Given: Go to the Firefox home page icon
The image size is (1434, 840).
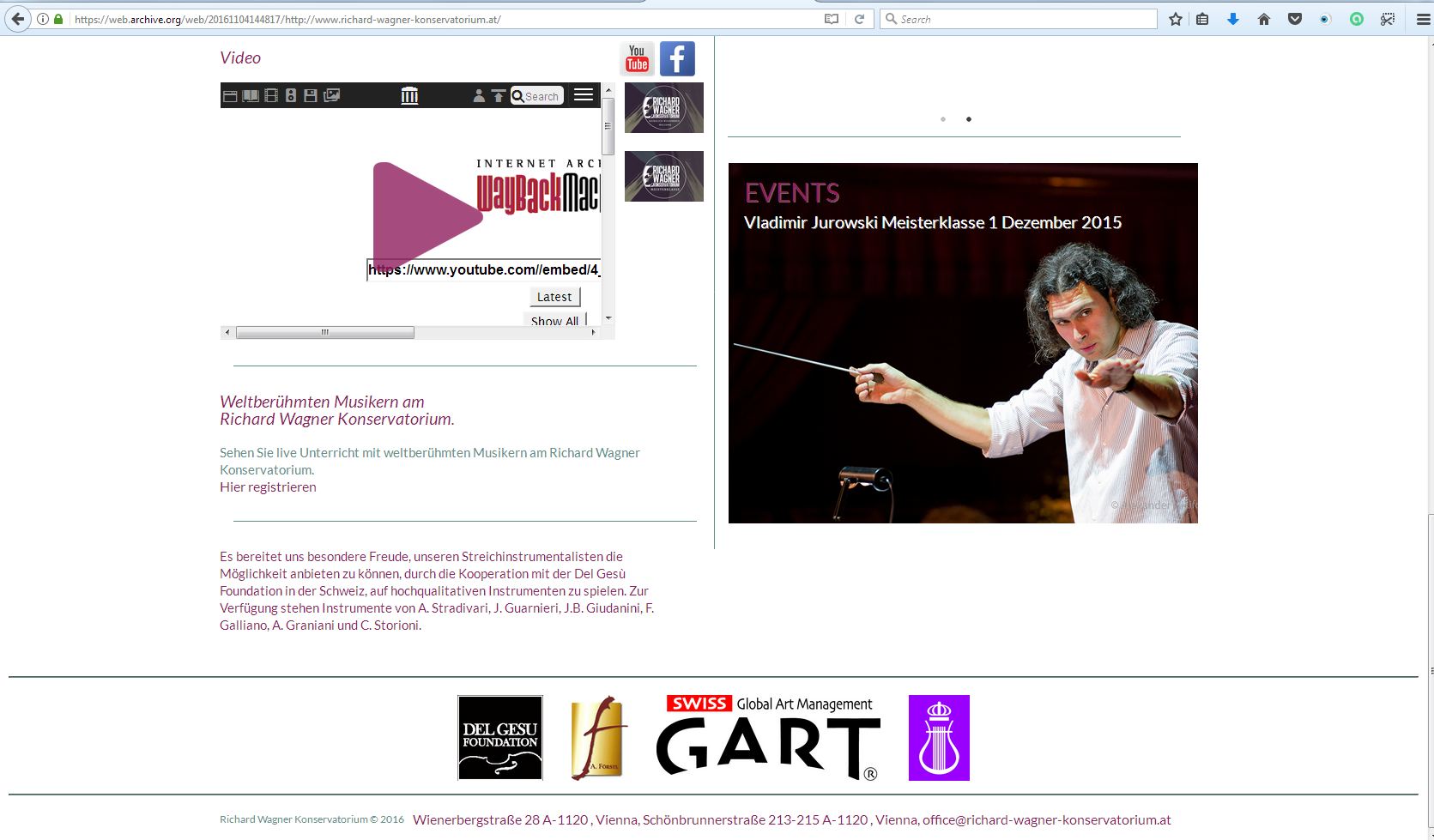Looking at the screenshot, I should 1264,19.
